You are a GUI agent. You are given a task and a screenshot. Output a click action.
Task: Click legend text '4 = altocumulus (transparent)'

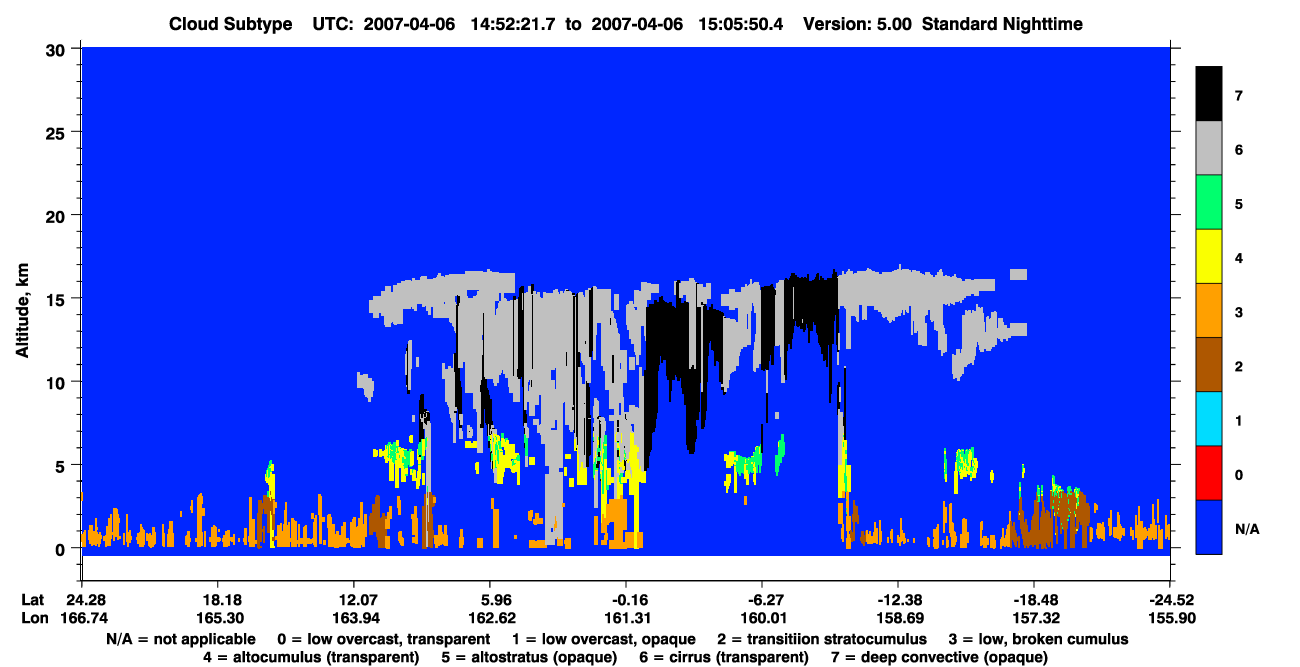[311, 657]
